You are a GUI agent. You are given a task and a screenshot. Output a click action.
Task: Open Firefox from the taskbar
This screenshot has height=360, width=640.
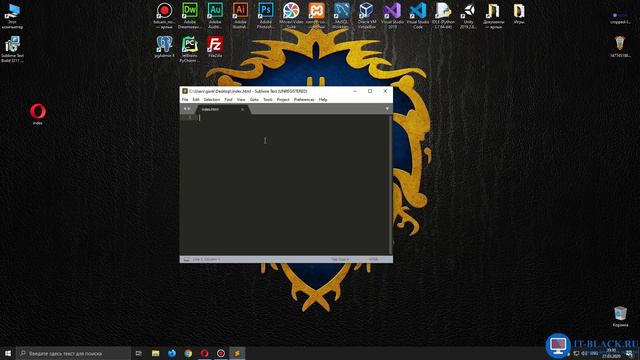(172, 353)
